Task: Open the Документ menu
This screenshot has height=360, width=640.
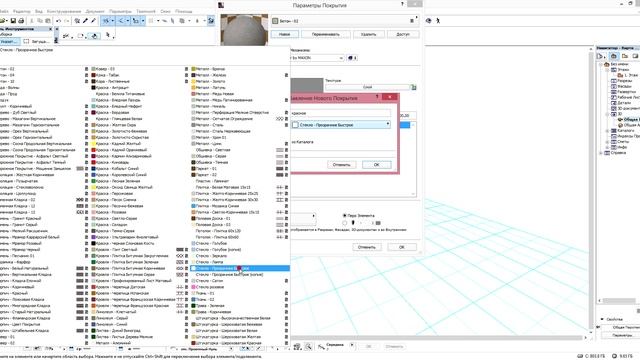Action: (x=95, y=11)
